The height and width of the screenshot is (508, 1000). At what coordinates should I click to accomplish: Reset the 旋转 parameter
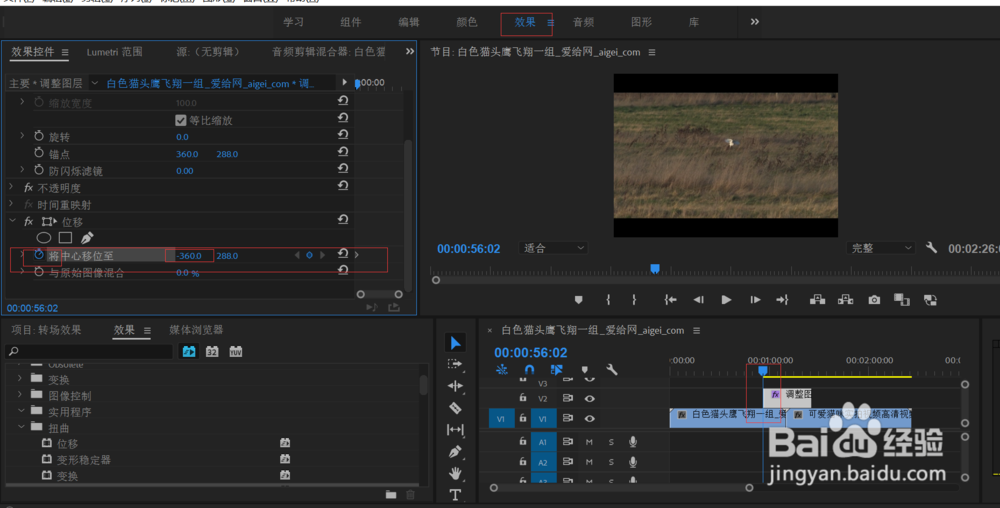pyautogui.click(x=343, y=134)
